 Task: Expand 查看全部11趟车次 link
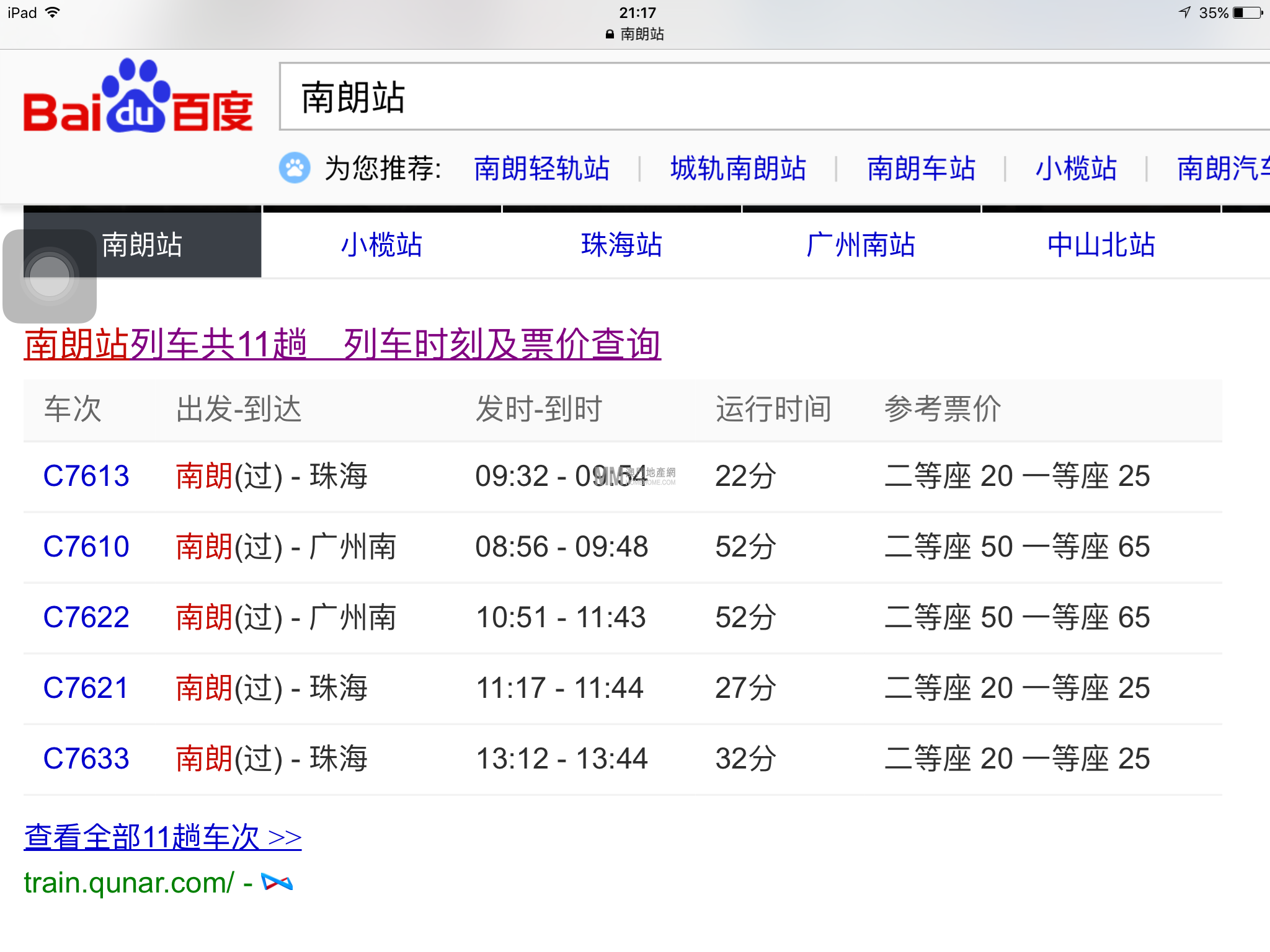pyautogui.click(x=162, y=837)
